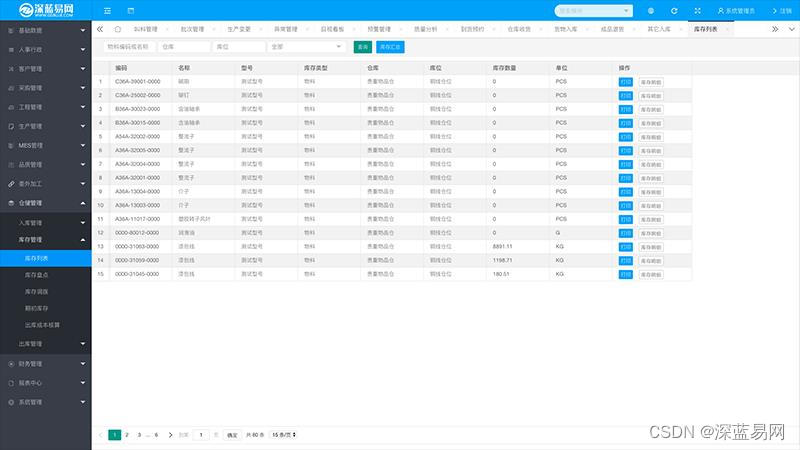The width and height of the screenshot is (800, 450).
Task: Click blue button for row C36A-30001-0000
Action: tap(626, 82)
